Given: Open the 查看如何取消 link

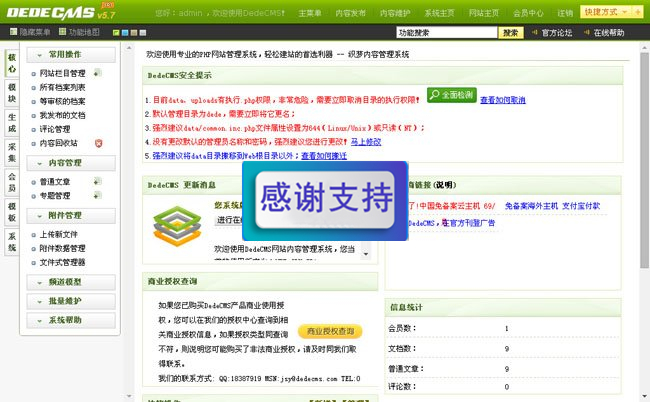Looking at the screenshot, I should [503, 100].
